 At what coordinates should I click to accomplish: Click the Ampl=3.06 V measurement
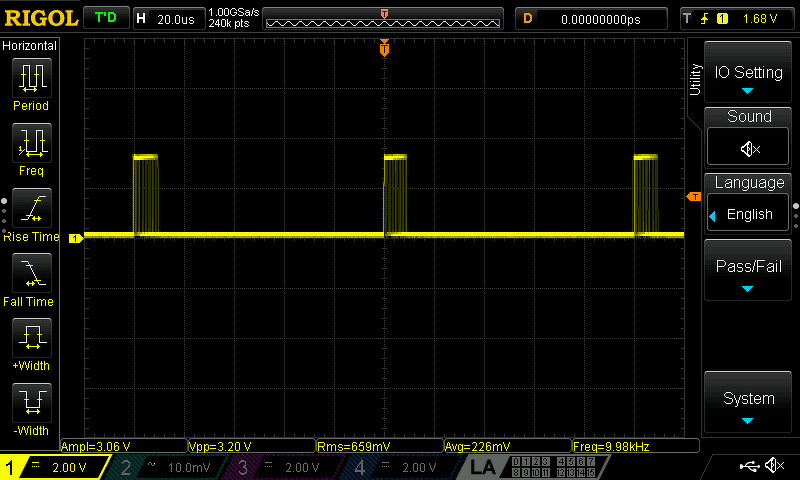pyautogui.click(x=124, y=446)
